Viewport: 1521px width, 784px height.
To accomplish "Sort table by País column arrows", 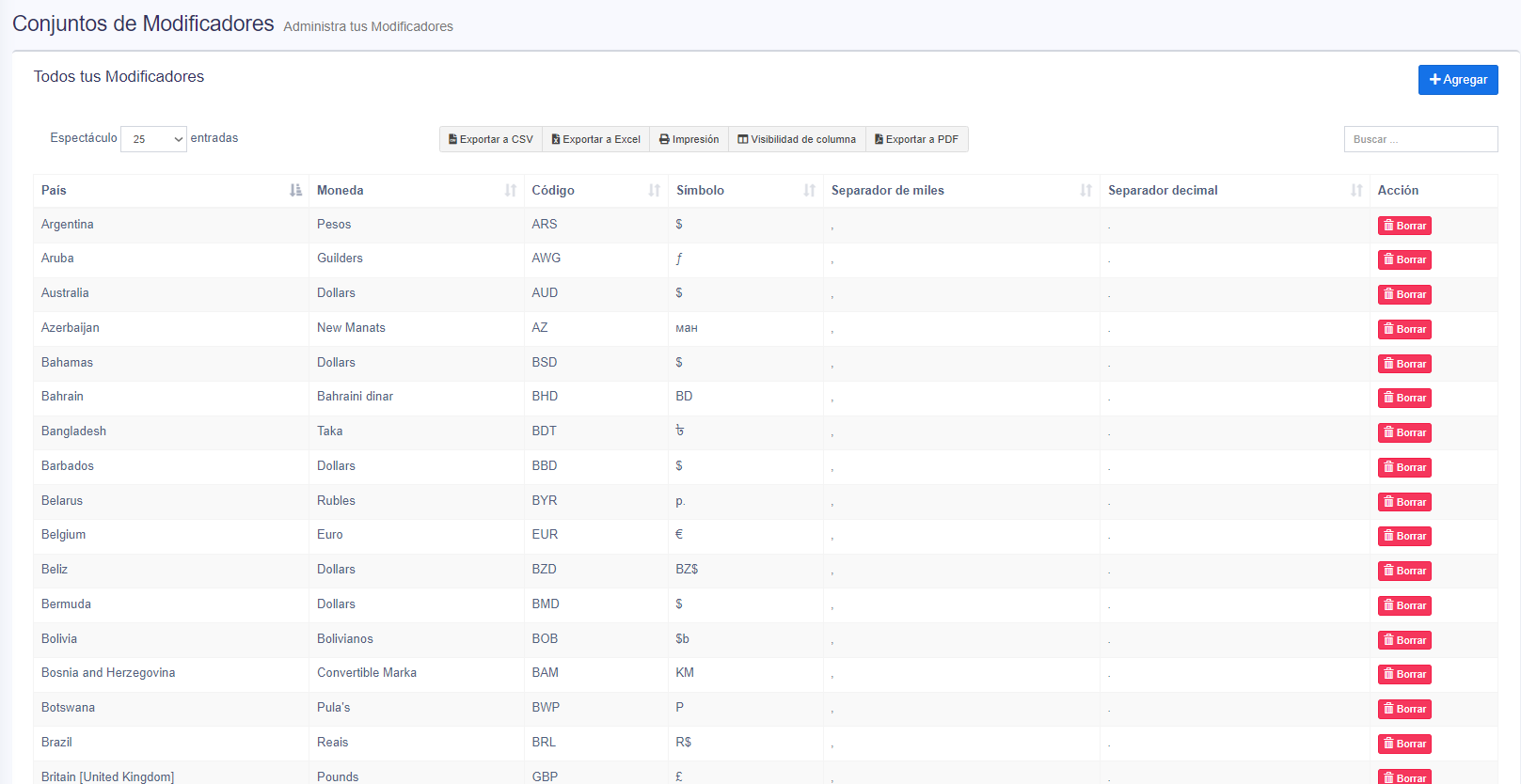I will point(295,191).
